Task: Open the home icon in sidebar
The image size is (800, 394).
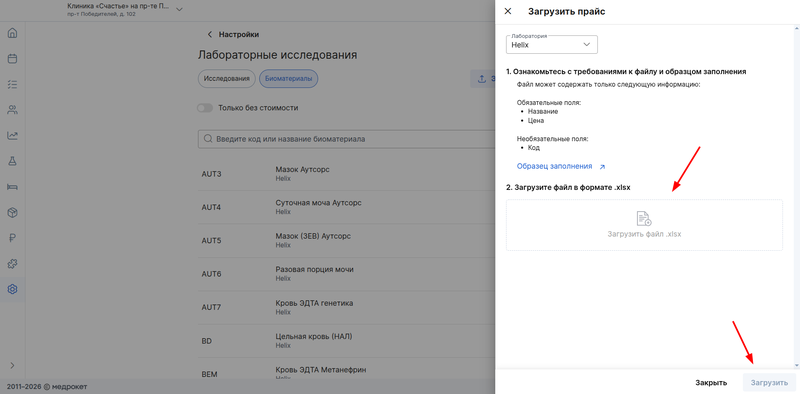Action: click(x=13, y=33)
